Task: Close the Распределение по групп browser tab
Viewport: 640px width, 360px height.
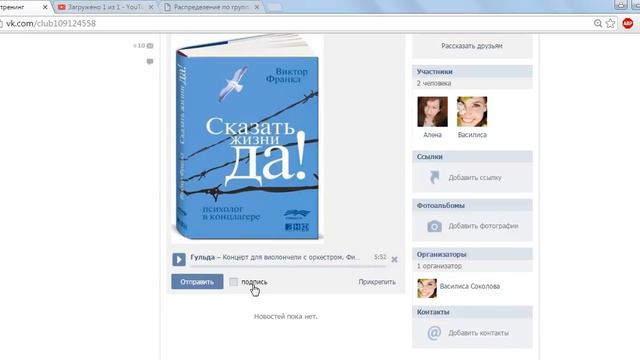Action: [257, 7]
